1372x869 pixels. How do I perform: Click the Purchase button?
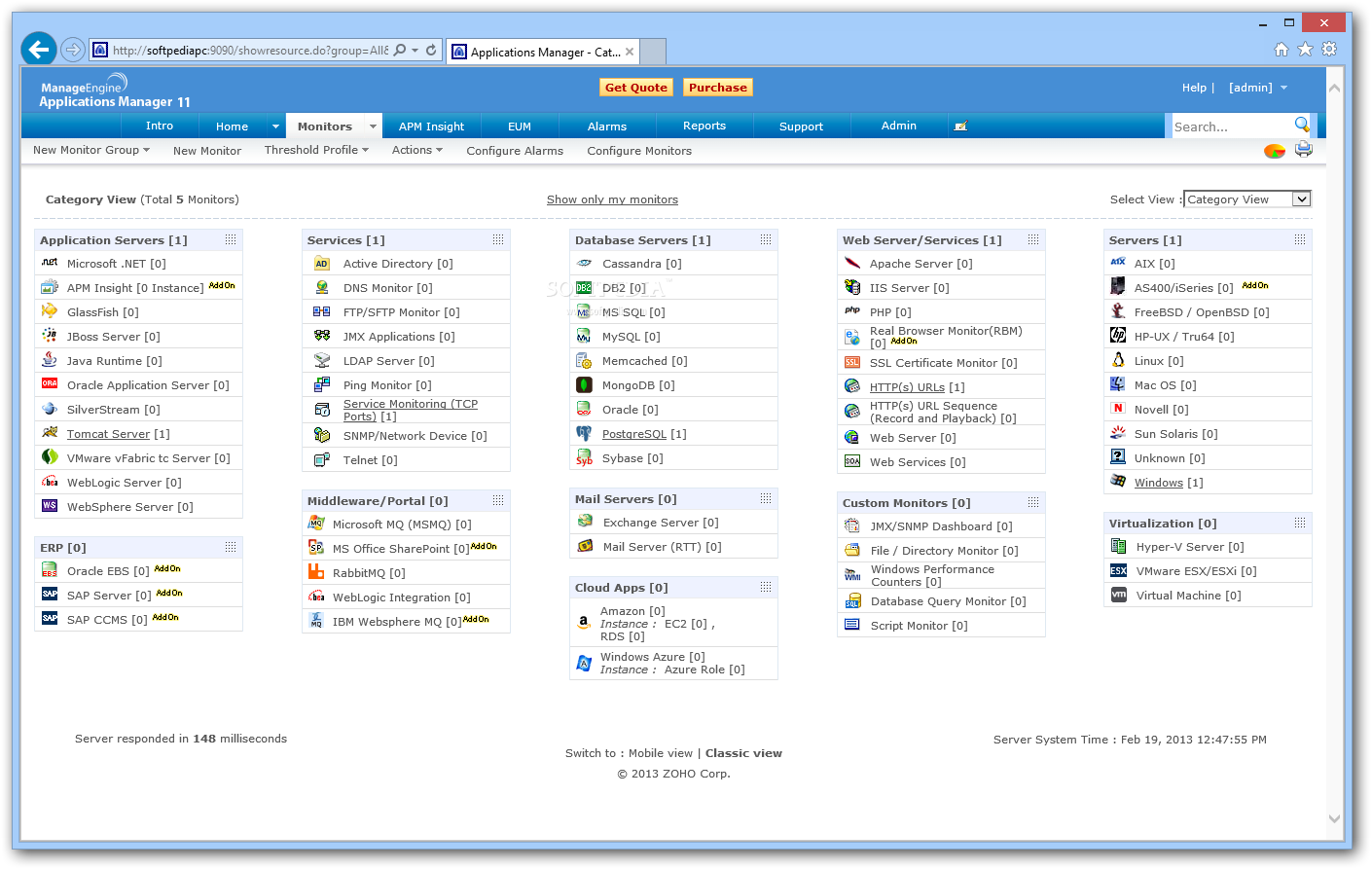pos(718,88)
